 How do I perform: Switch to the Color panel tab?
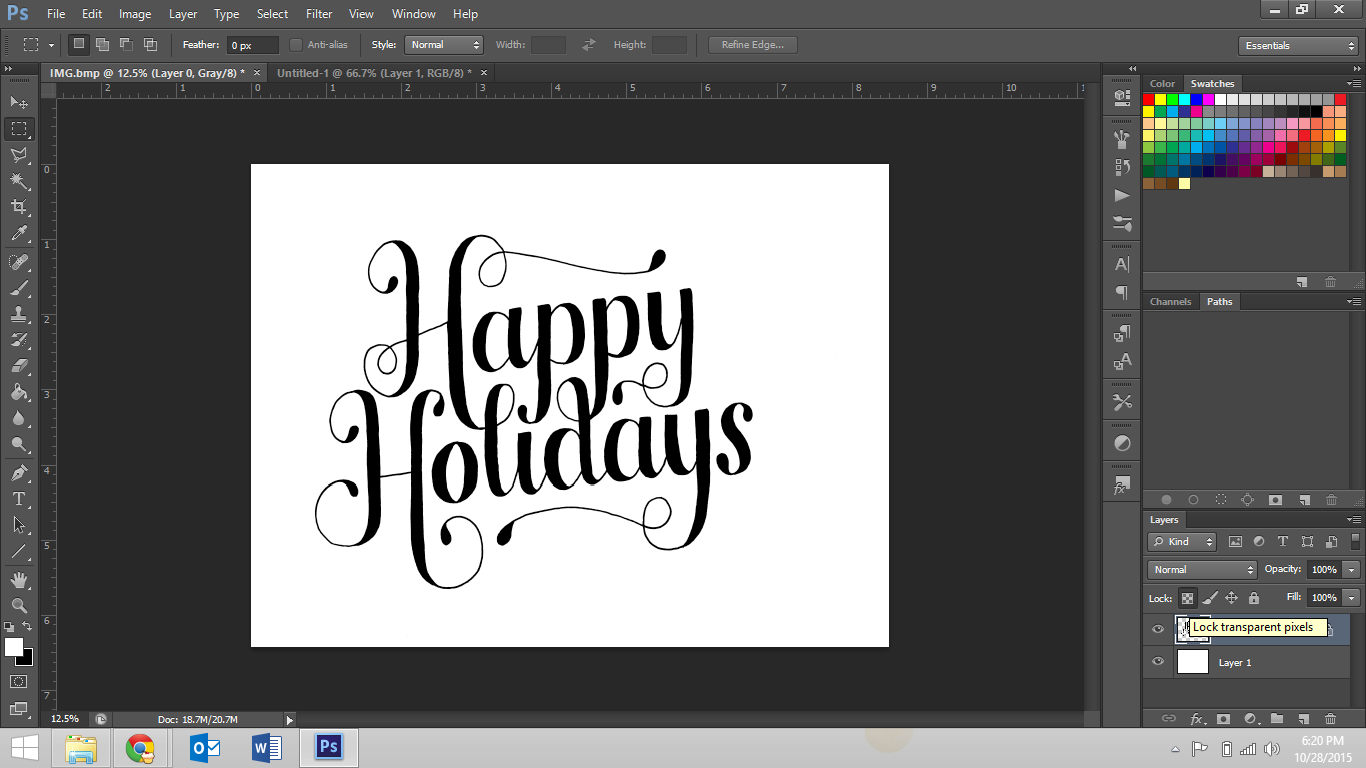[x=1162, y=84]
